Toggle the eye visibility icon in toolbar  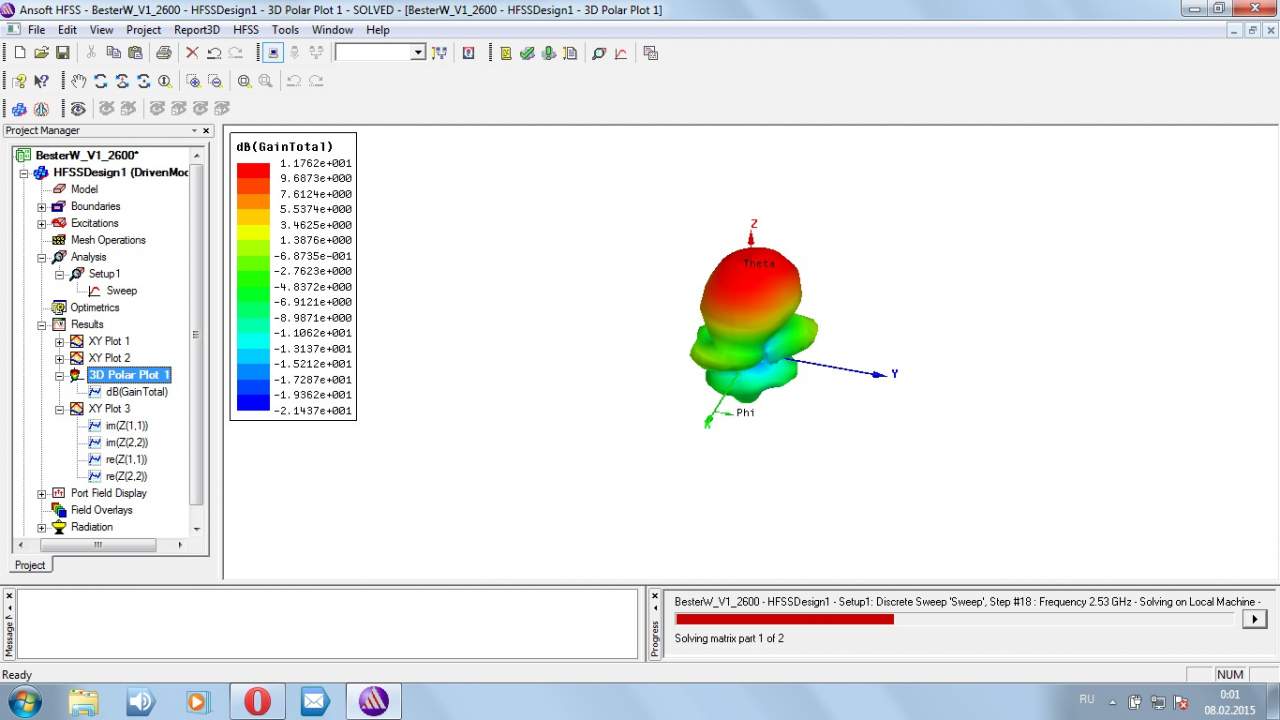(x=78, y=109)
